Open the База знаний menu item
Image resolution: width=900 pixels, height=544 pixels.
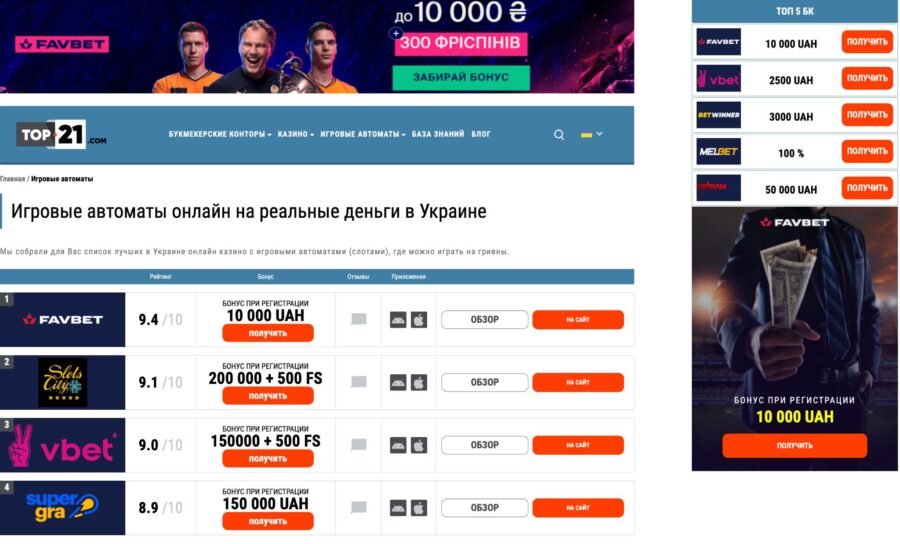click(438, 134)
